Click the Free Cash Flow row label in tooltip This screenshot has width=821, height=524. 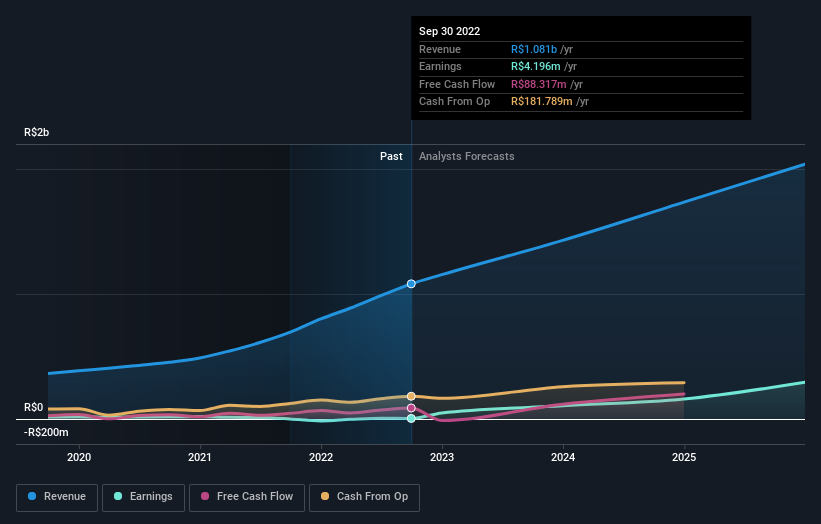[457, 84]
